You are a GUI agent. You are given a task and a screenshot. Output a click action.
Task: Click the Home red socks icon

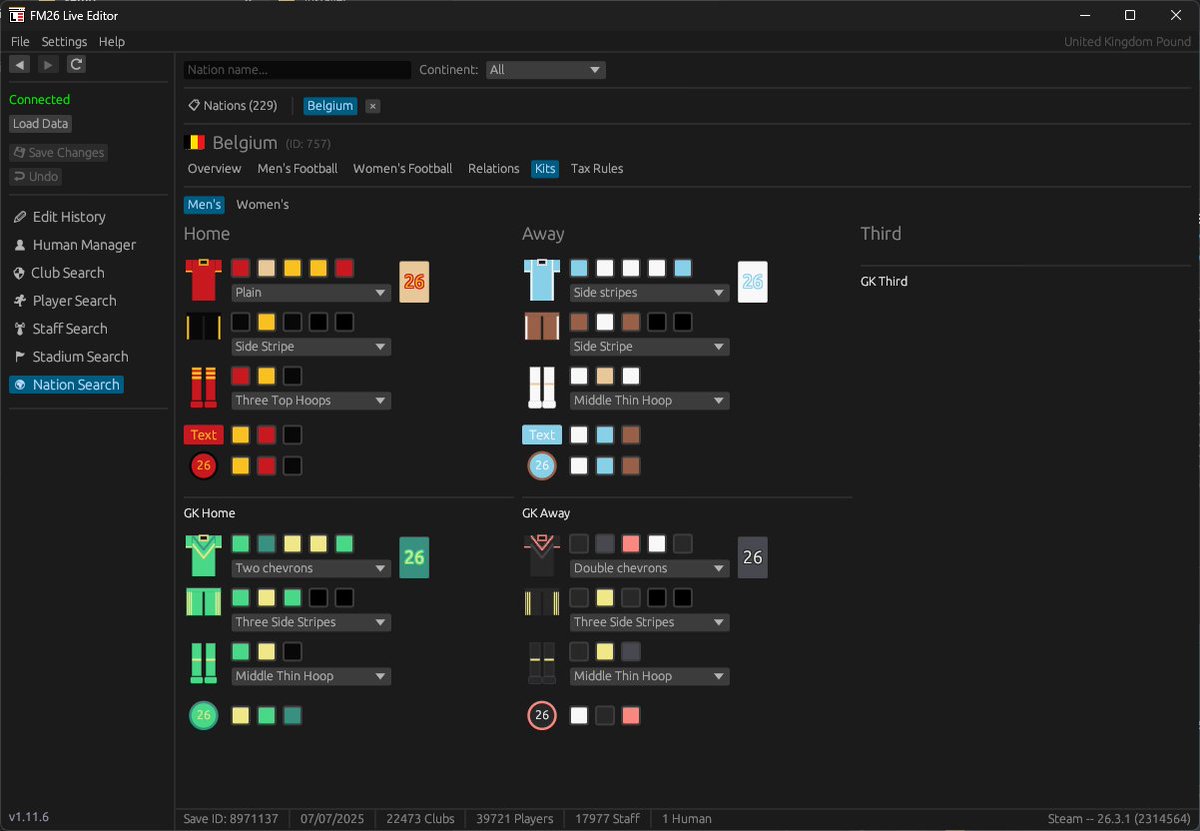click(x=203, y=387)
